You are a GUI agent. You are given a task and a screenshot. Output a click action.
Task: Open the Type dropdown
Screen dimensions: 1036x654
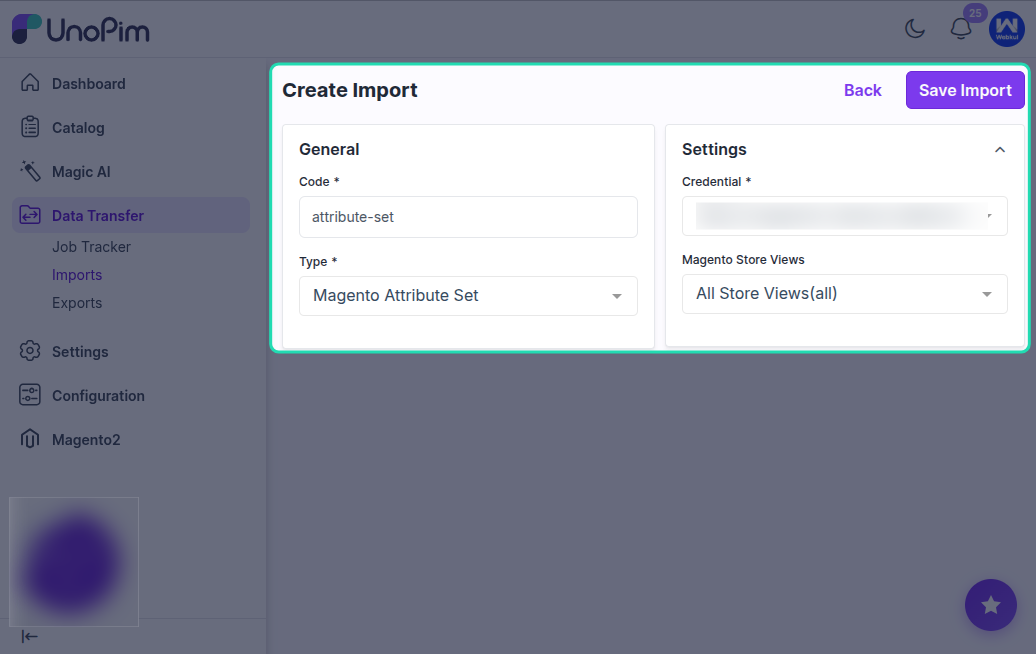point(468,296)
